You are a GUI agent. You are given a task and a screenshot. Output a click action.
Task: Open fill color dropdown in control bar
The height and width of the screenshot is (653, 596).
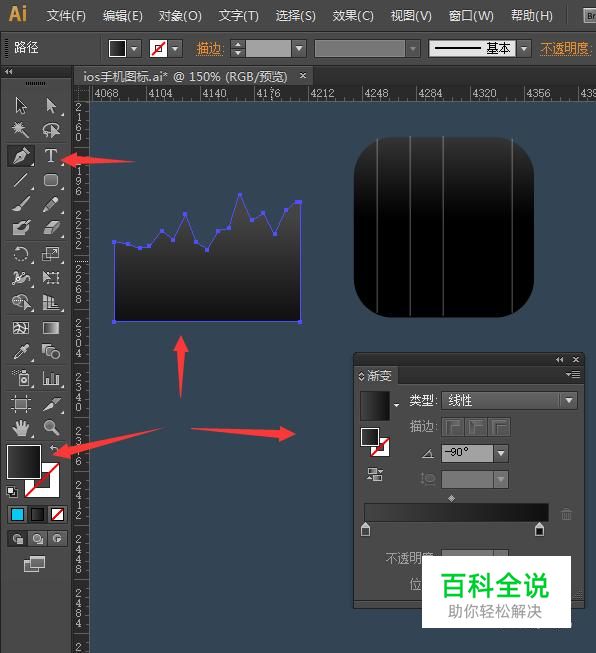tap(134, 49)
